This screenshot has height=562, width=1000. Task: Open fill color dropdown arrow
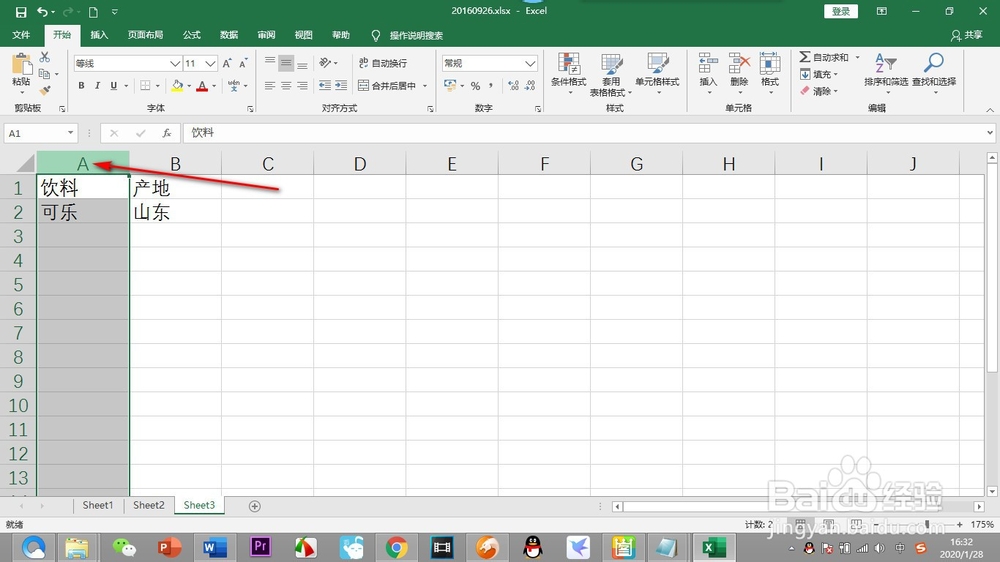[189, 85]
